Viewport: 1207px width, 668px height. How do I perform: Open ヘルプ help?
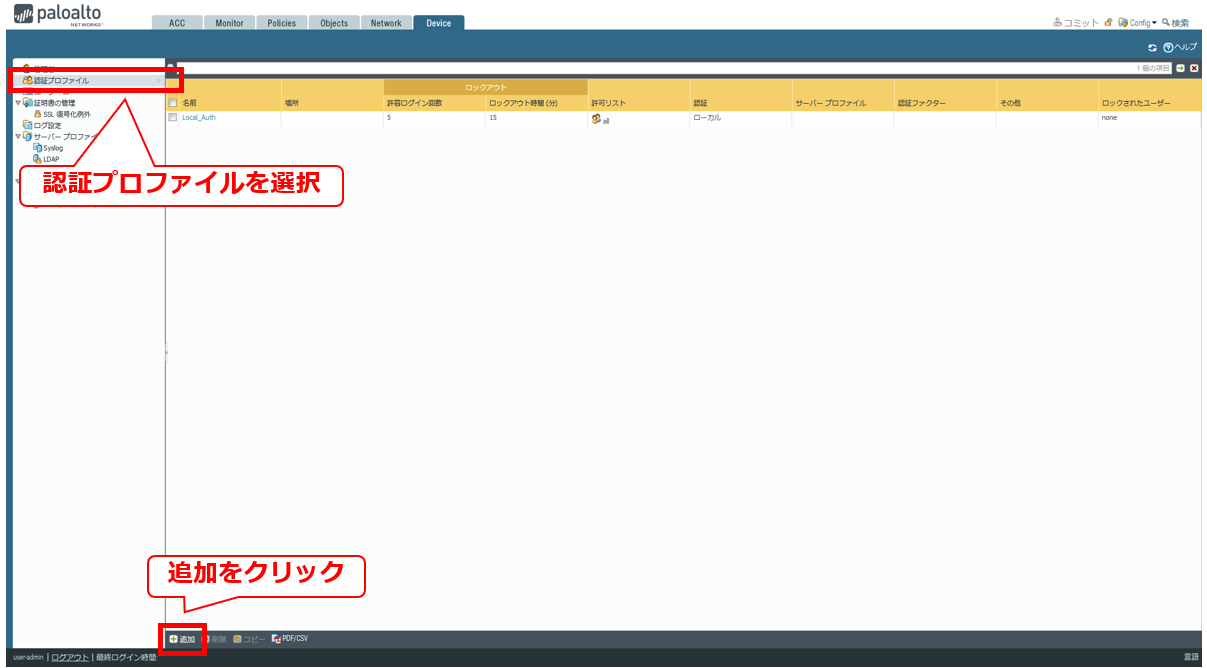click(1179, 47)
